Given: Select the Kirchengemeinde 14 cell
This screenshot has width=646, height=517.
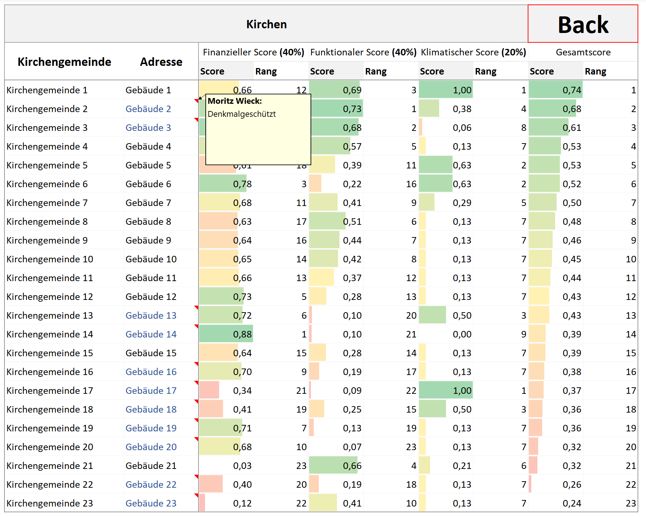Looking at the screenshot, I should [49, 335].
